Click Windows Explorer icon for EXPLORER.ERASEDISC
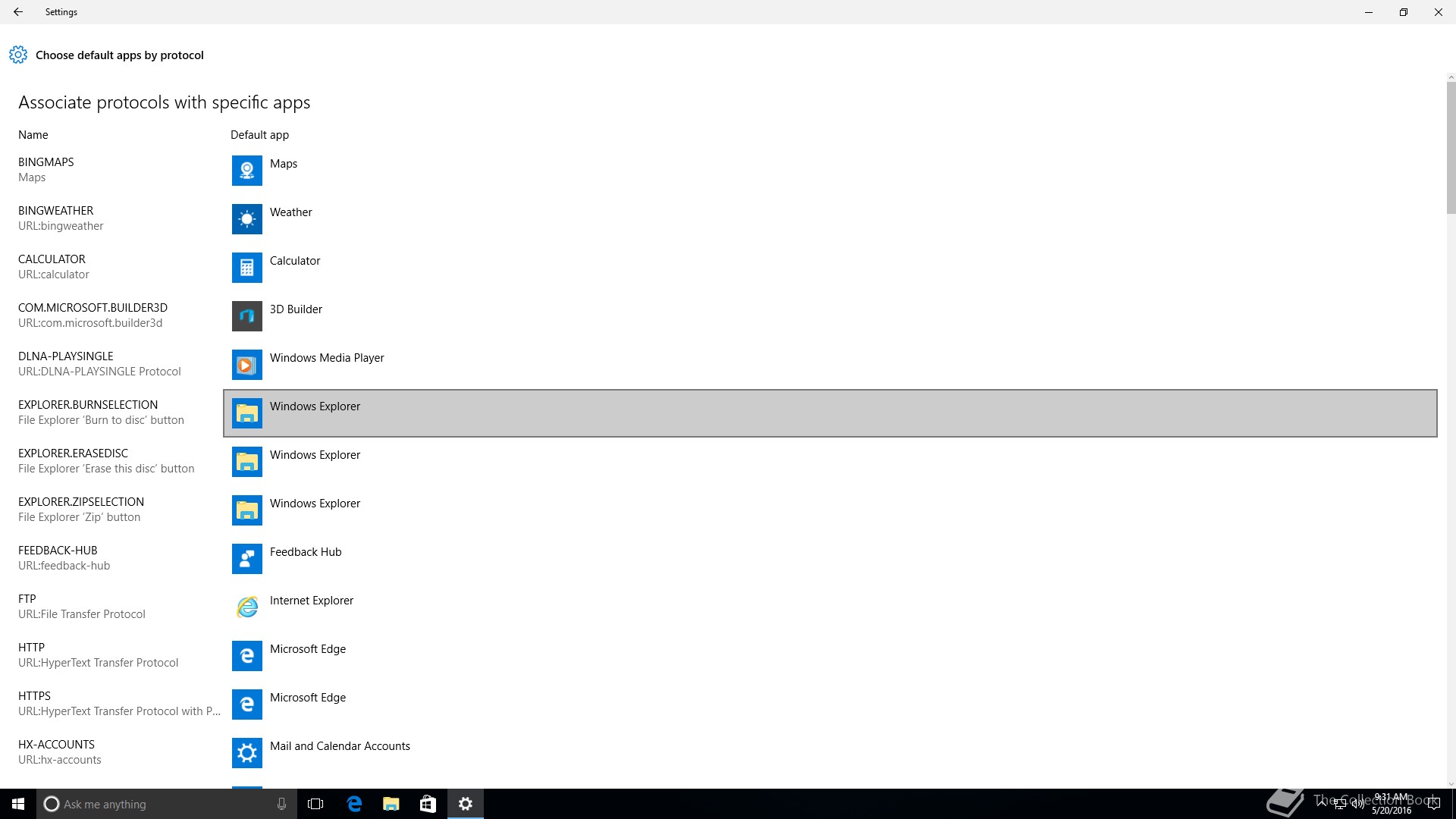 [x=247, y=462]
